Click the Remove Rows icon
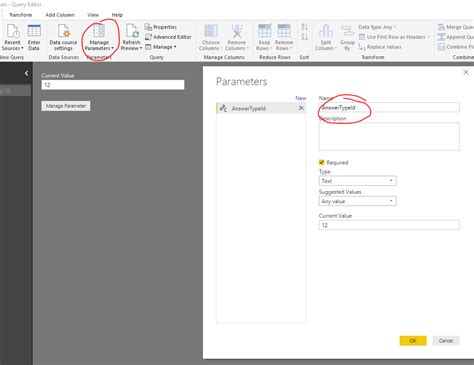This screenshot has width=474, height=365. click(284, 31)
